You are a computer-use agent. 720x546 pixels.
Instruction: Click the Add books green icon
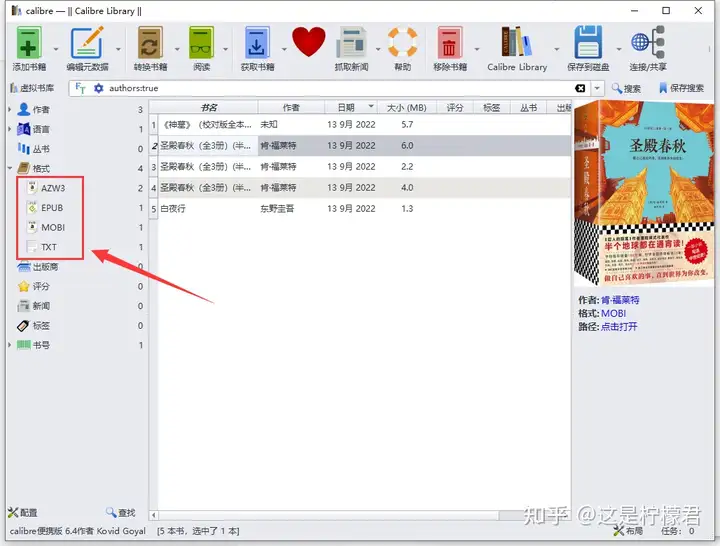pyautogui.click(x=29, y=42)
